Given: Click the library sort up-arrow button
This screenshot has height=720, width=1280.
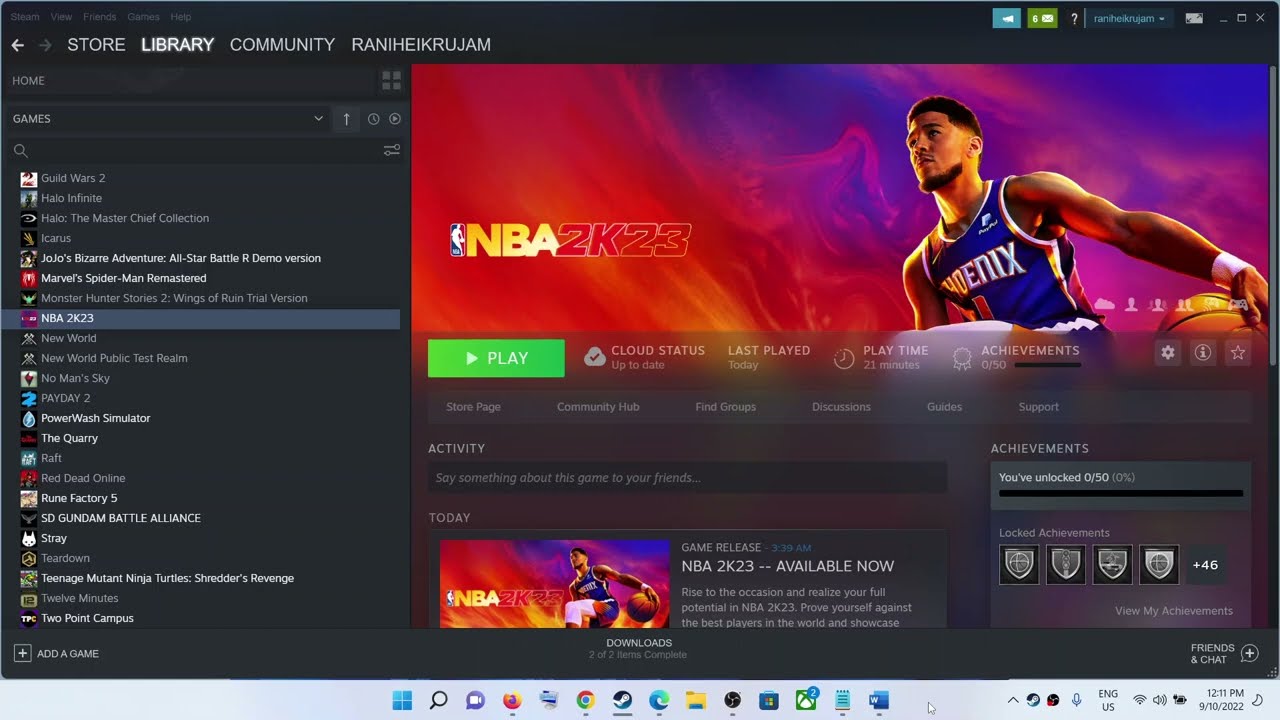Looking at the screenshot, I should pos(346,119).
